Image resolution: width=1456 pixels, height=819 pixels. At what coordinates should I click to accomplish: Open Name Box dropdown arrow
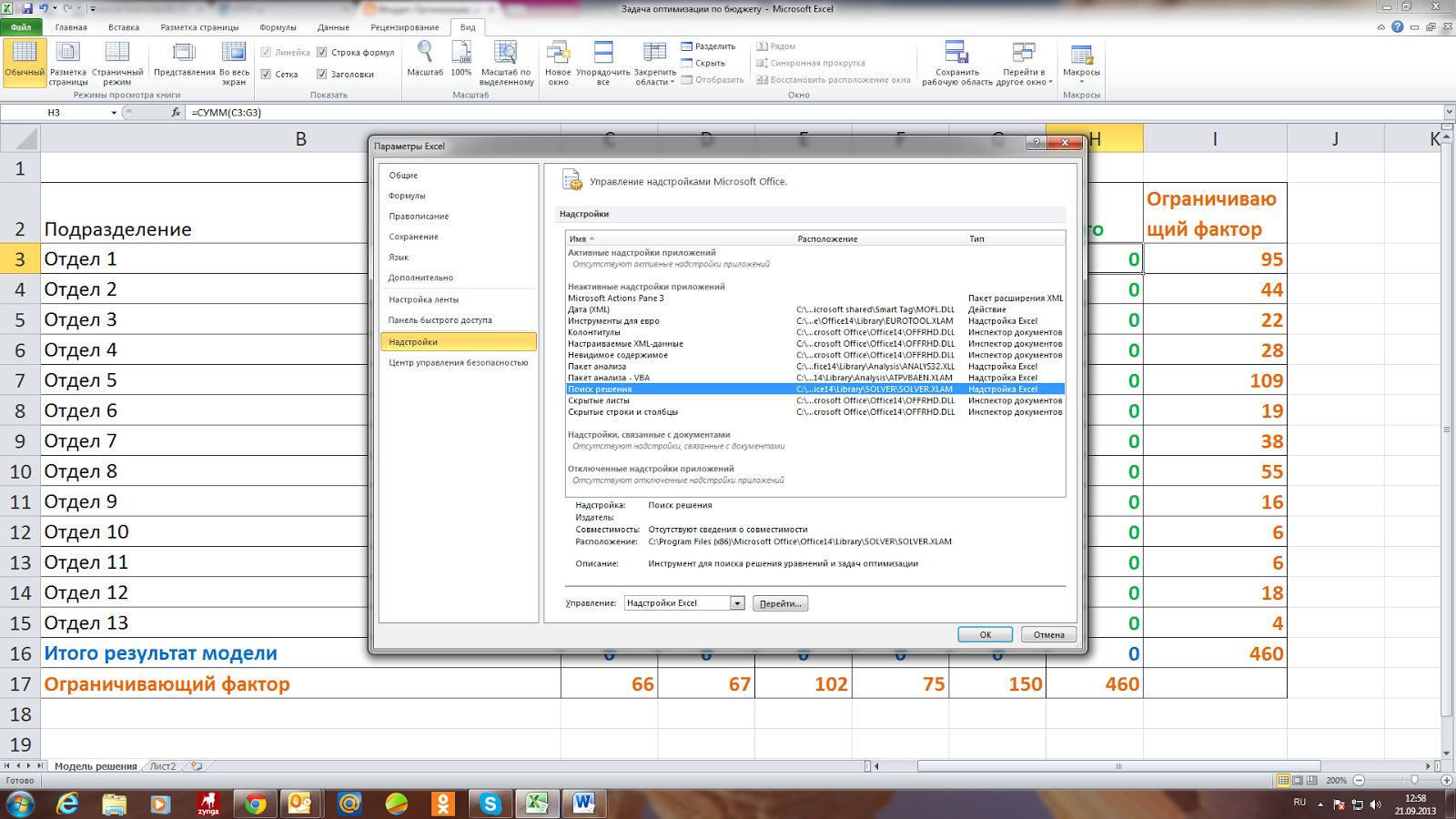[114, 113]
